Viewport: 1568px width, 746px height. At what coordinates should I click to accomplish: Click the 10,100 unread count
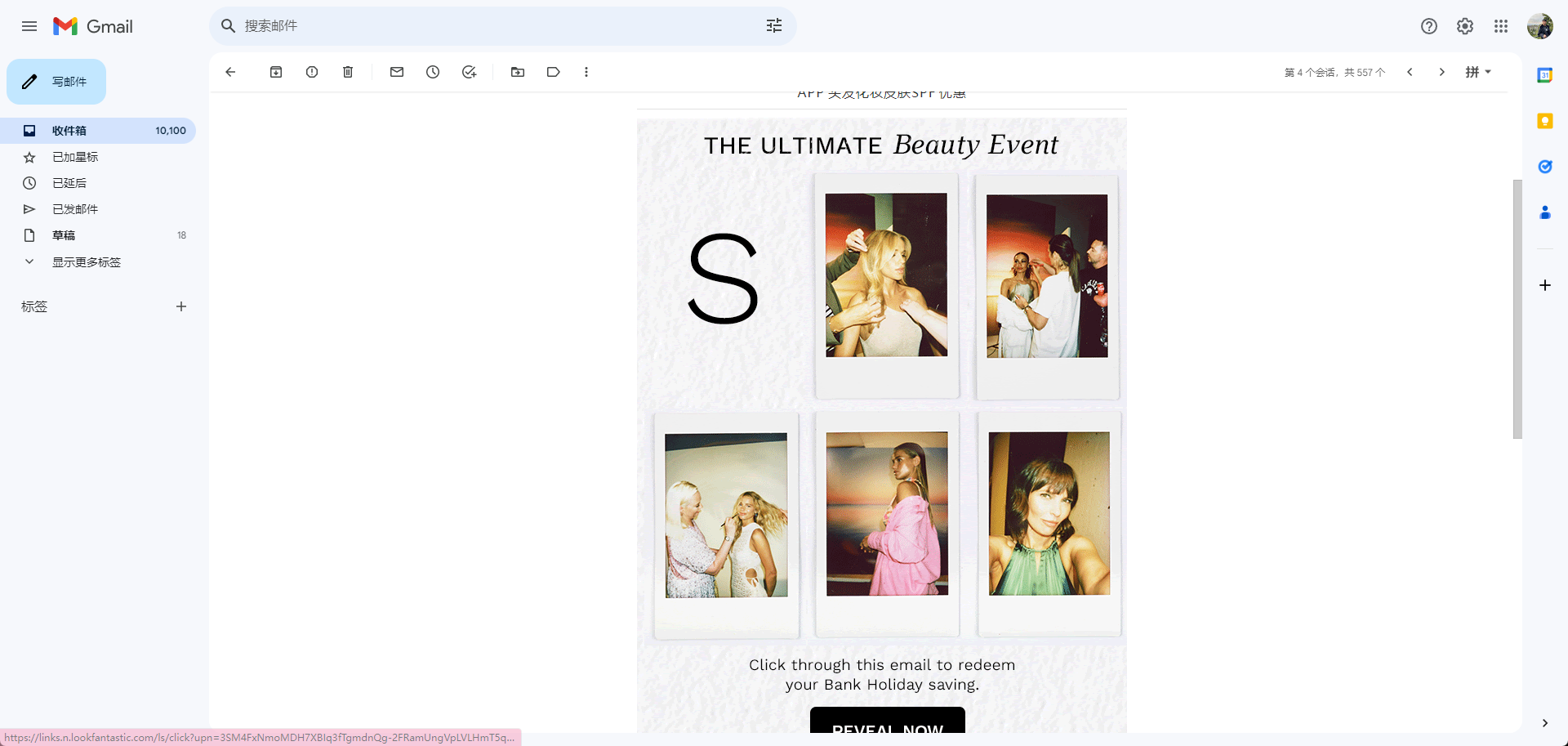[171, 131]
